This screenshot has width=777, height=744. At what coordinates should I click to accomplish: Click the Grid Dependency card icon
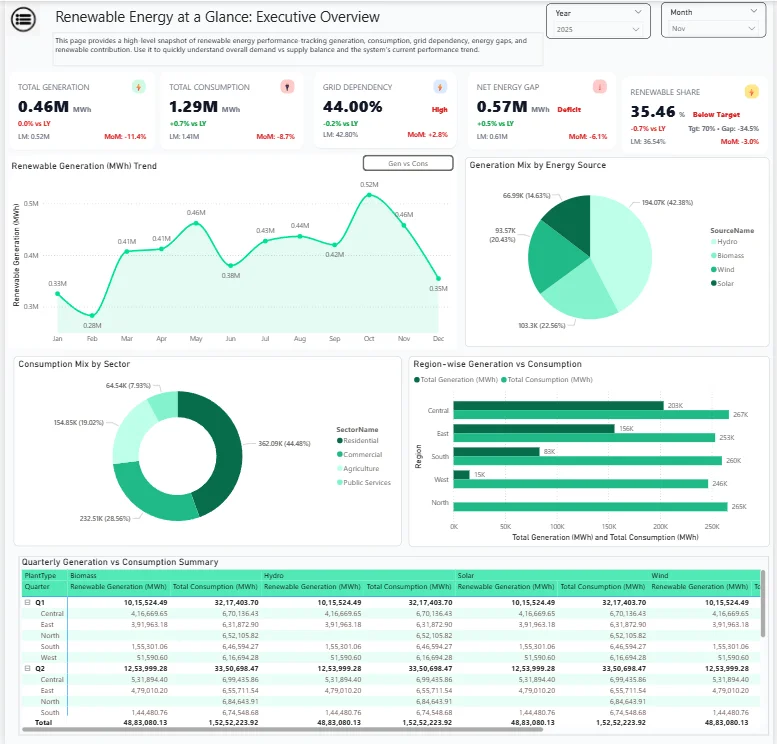click(440, 87)
